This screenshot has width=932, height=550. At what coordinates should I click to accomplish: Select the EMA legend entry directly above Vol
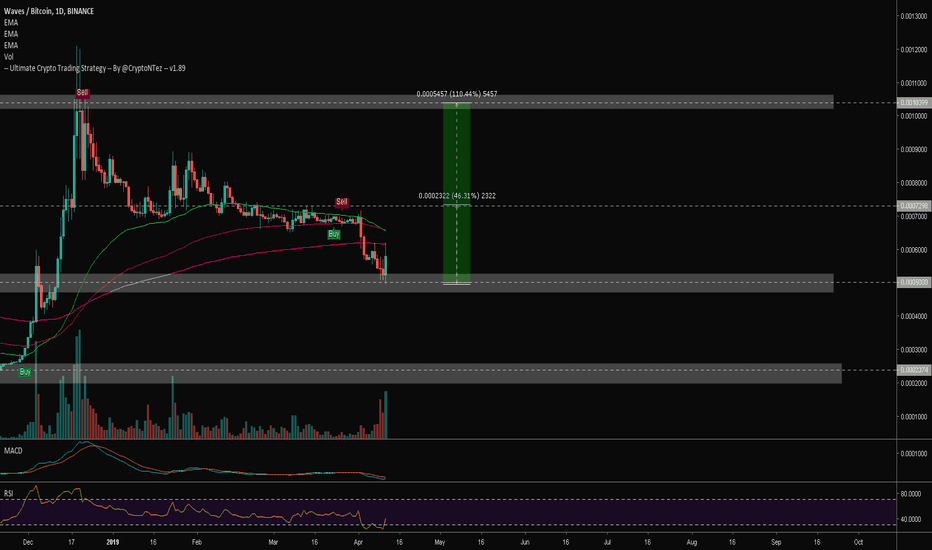(x=11, y=46)
